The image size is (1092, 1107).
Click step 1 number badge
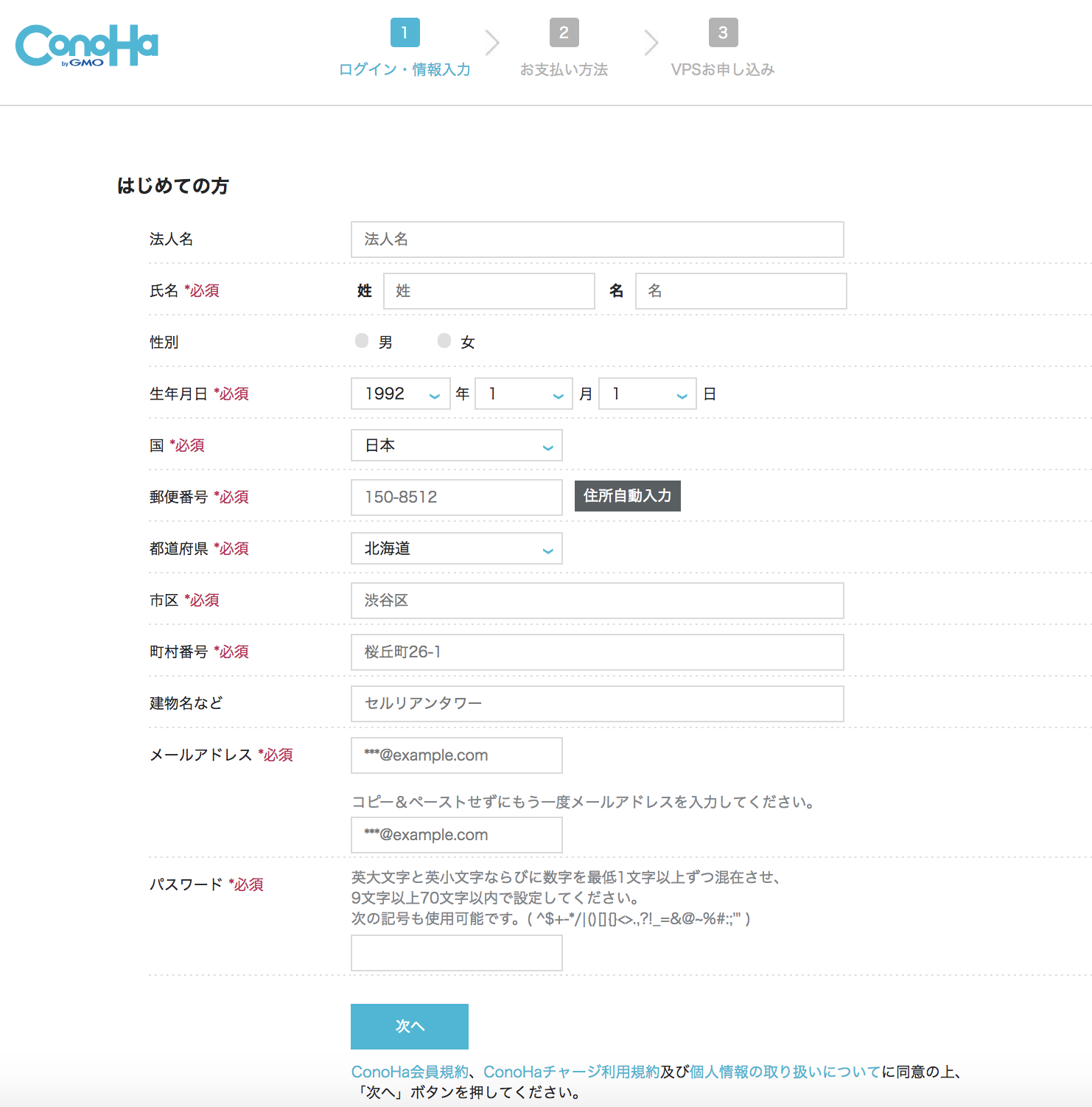tap(405, 32)
